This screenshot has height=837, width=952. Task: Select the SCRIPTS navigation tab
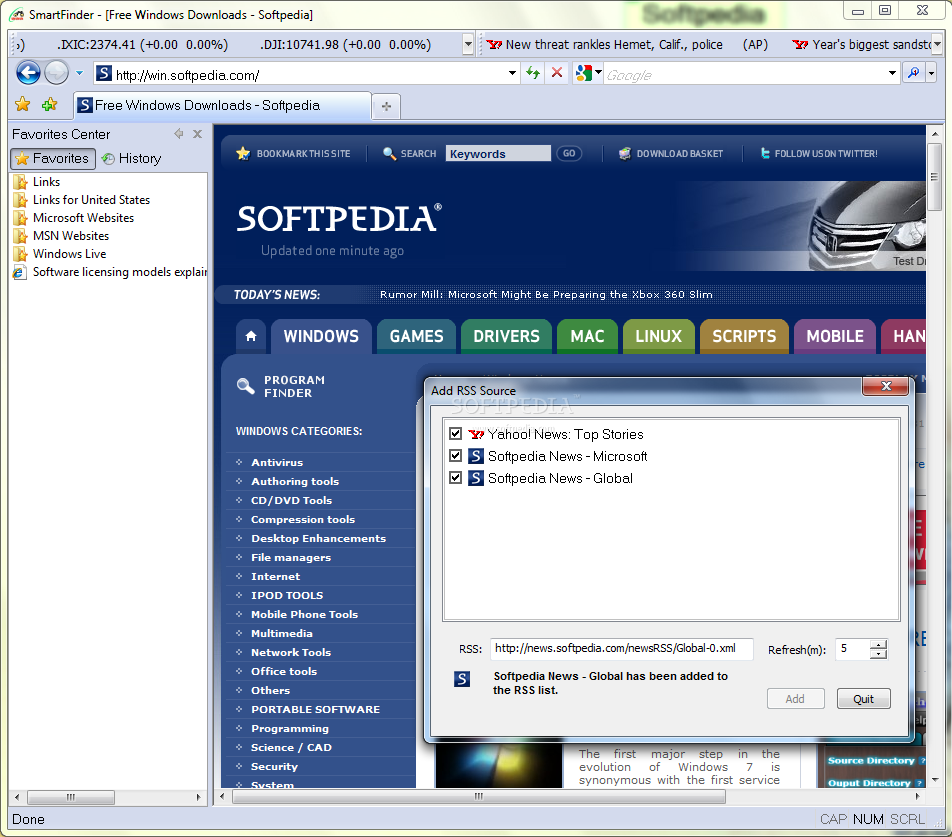744,336
